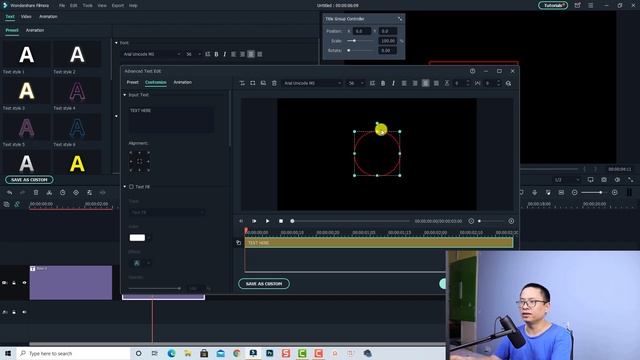
Task: Click the add shape icon in Advanced Text Edit toolbar
Action: tap(253, 83)
